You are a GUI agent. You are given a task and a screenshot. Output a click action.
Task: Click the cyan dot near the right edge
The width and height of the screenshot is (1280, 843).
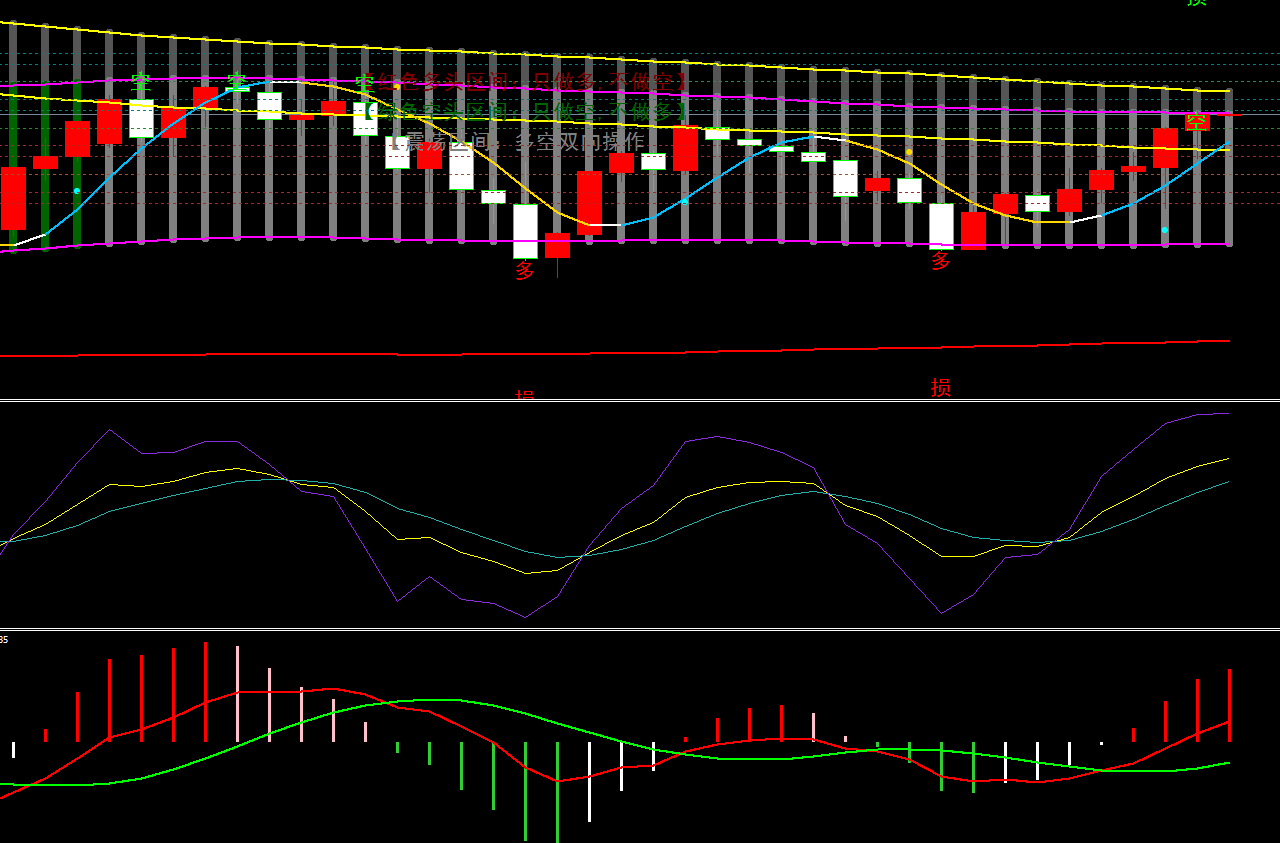point(1165,230)
